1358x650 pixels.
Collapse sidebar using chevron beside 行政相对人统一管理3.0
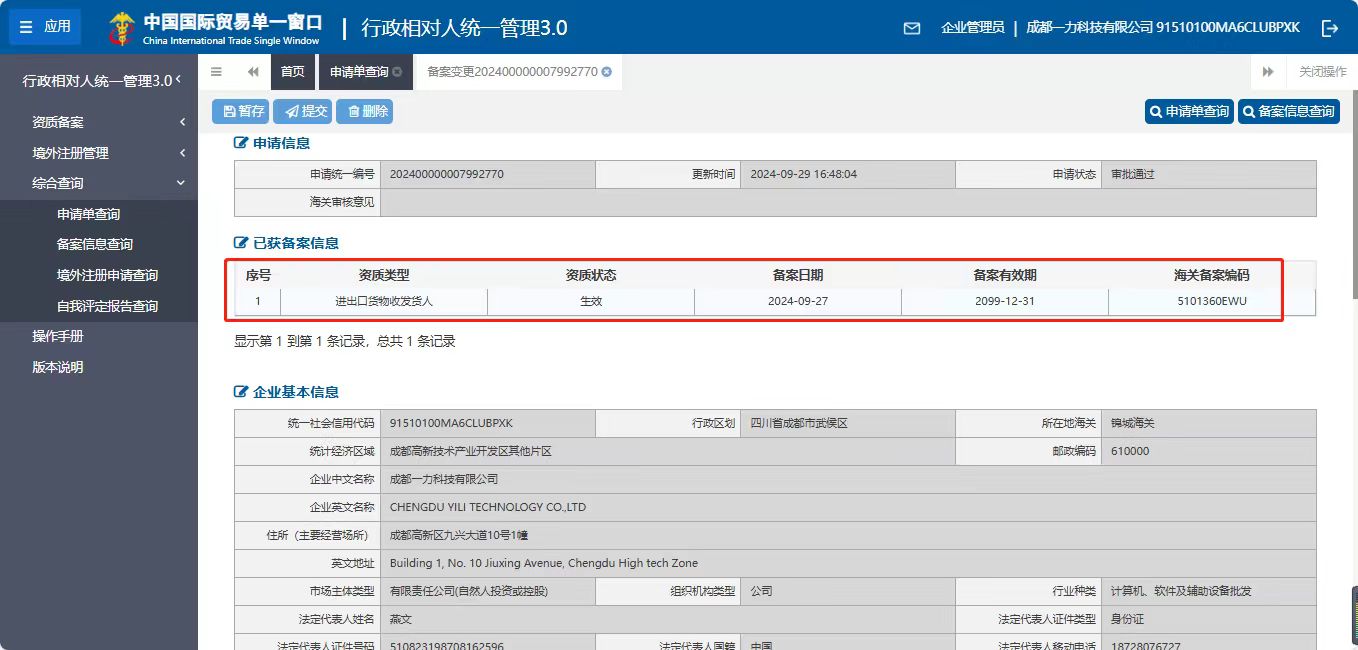178,80
